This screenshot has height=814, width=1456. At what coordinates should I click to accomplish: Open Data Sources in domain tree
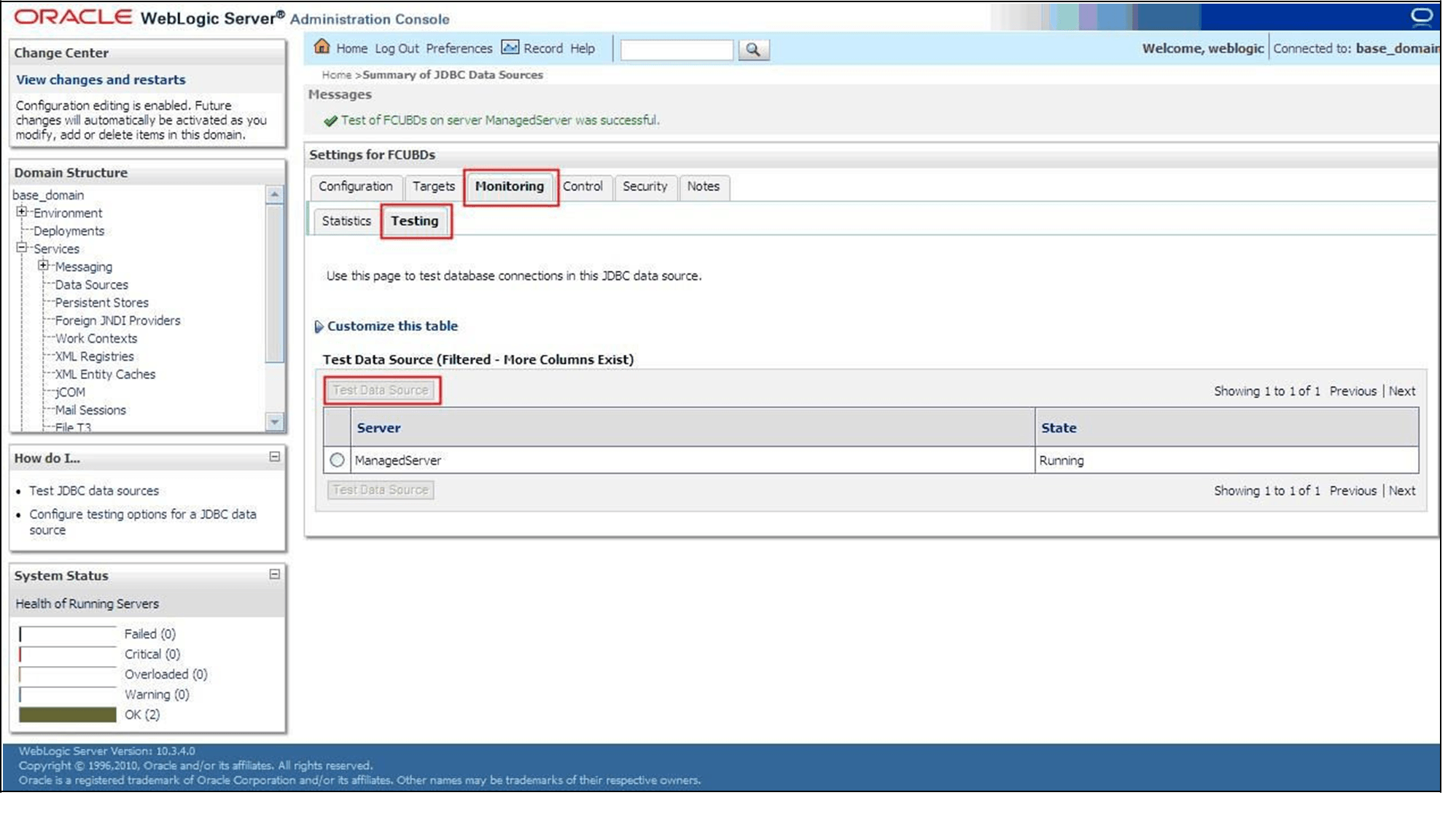91,284
